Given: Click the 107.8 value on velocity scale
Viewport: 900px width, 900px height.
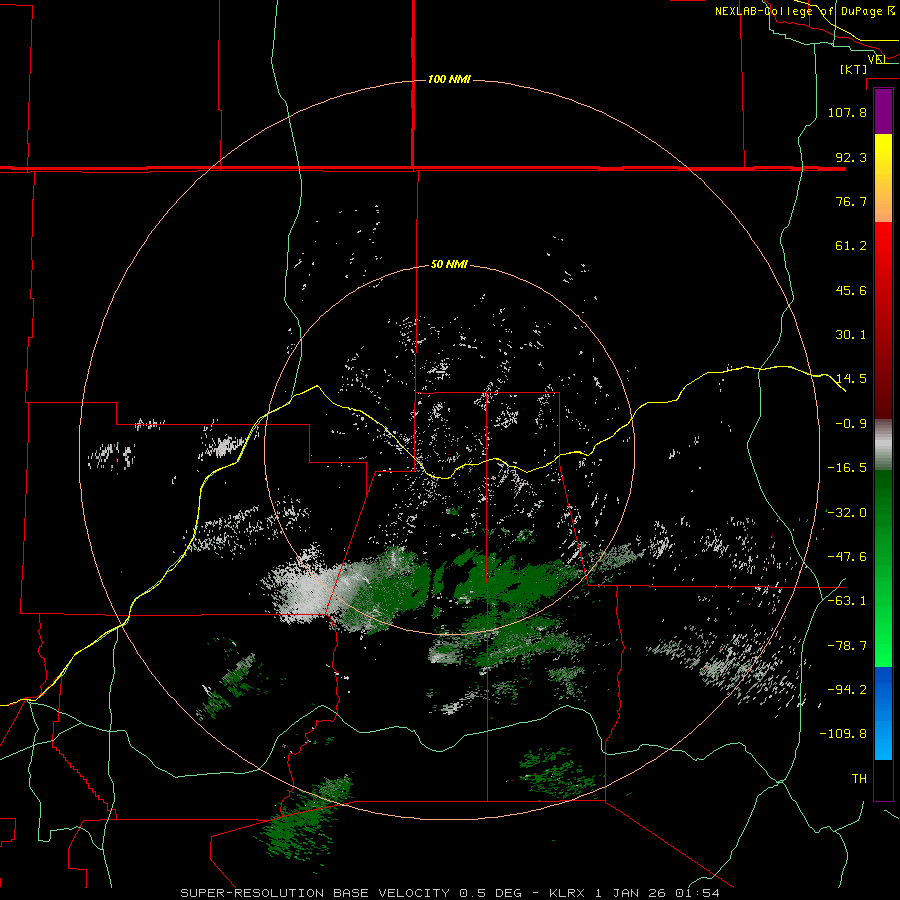Looking at the screenshot, I should (x=847, y=112).
